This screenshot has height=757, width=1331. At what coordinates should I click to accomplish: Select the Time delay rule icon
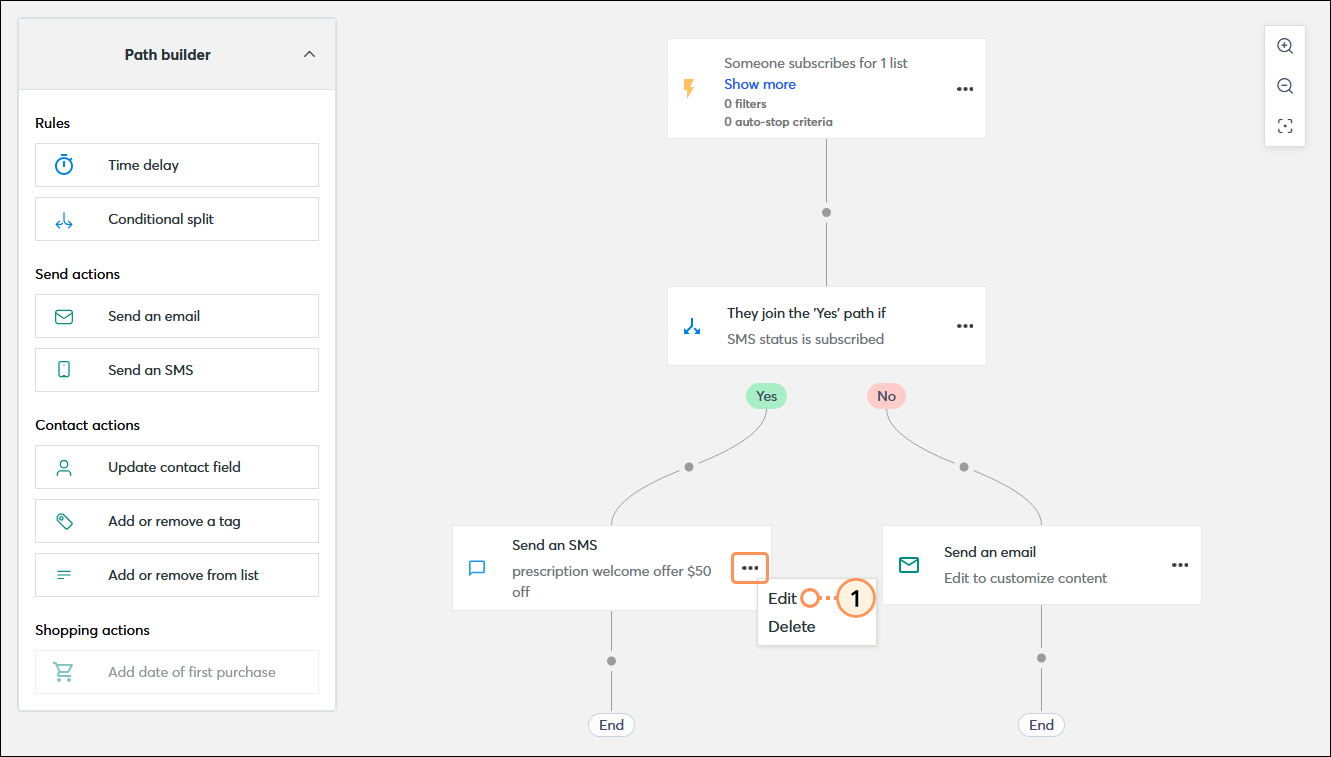(x=63, y=164)
